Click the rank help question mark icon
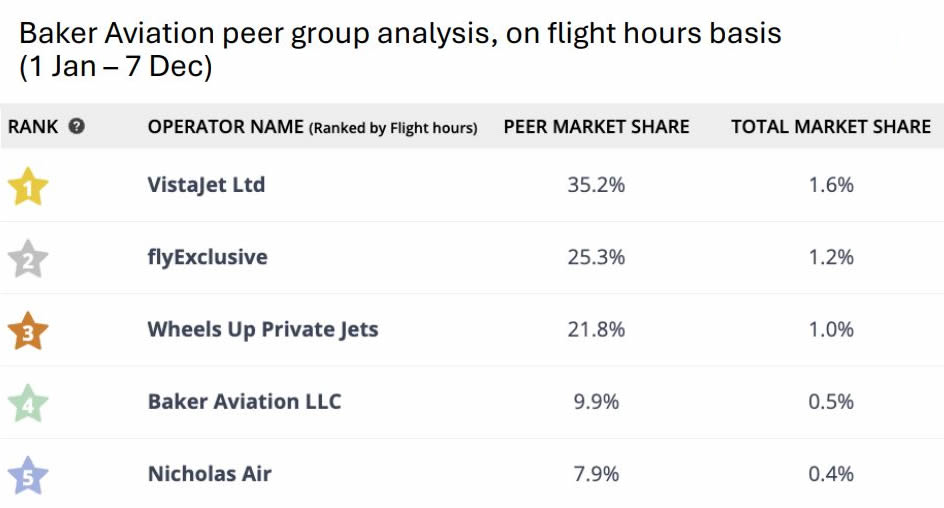Screen dimensions: 944x508 (x=77, y=127)
